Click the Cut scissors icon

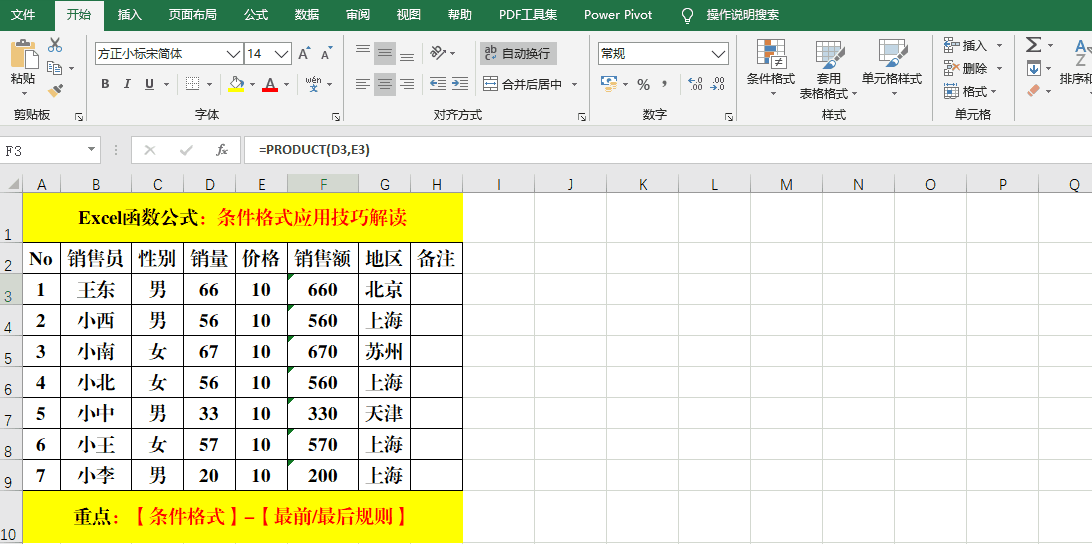(55, 45)
